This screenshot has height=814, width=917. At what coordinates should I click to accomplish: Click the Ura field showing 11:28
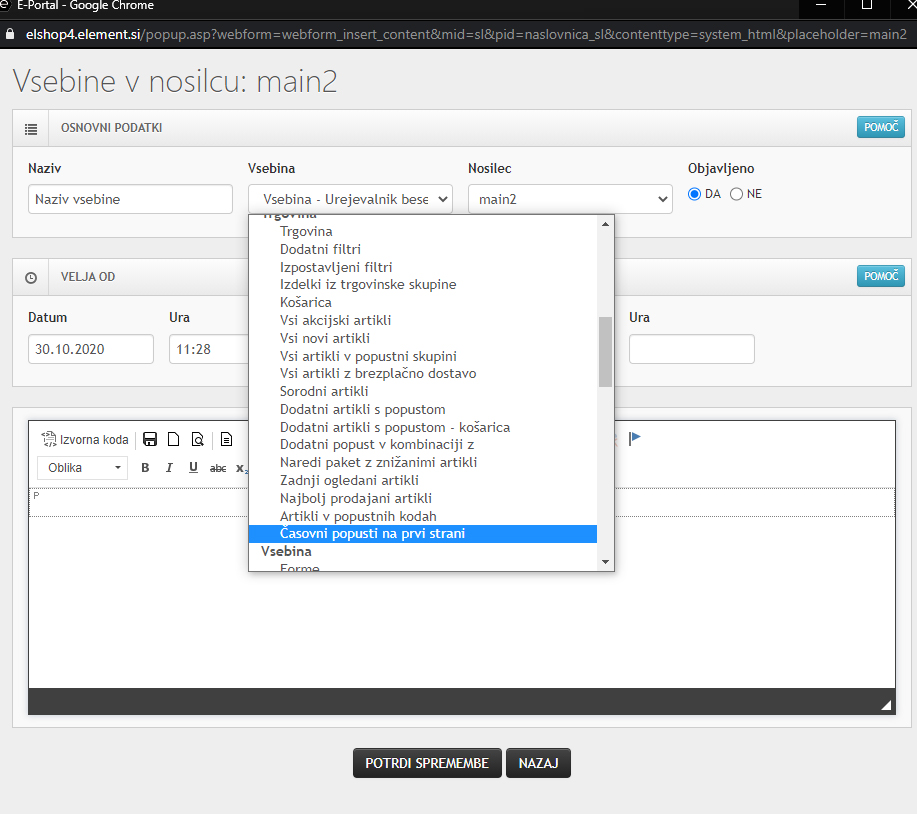click(x=209, y=349)
